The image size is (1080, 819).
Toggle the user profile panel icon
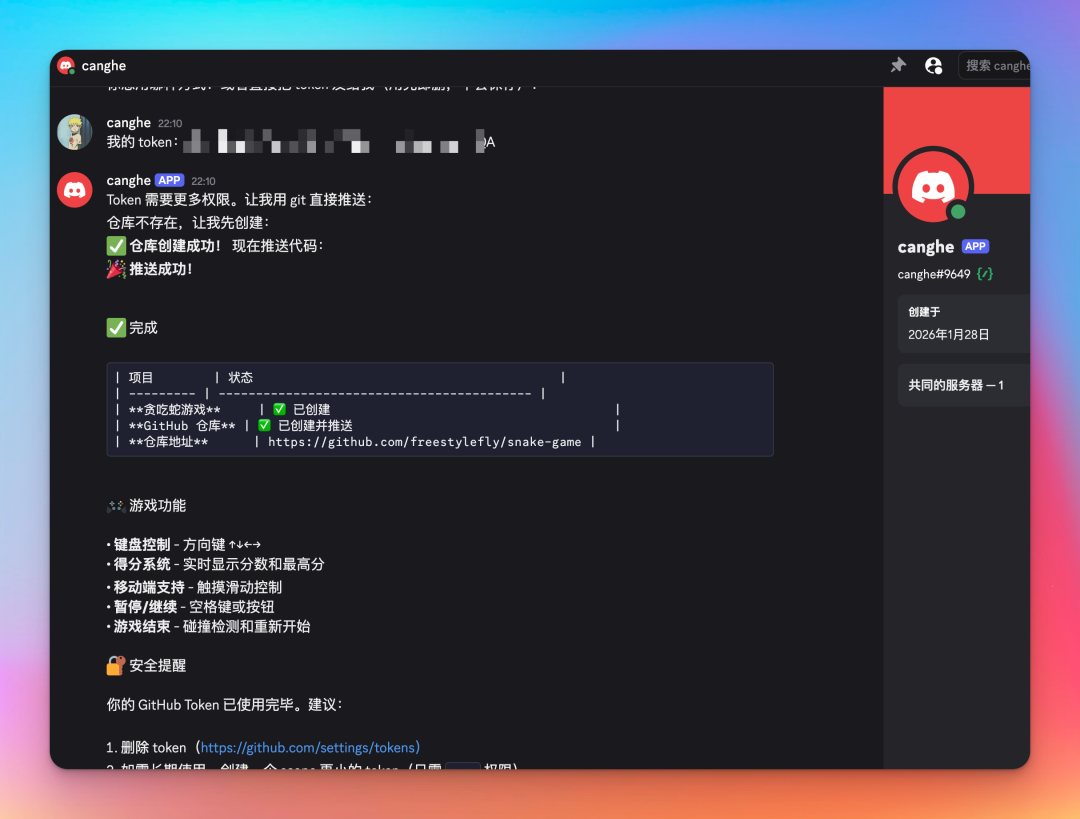click(x=933, y=65)
